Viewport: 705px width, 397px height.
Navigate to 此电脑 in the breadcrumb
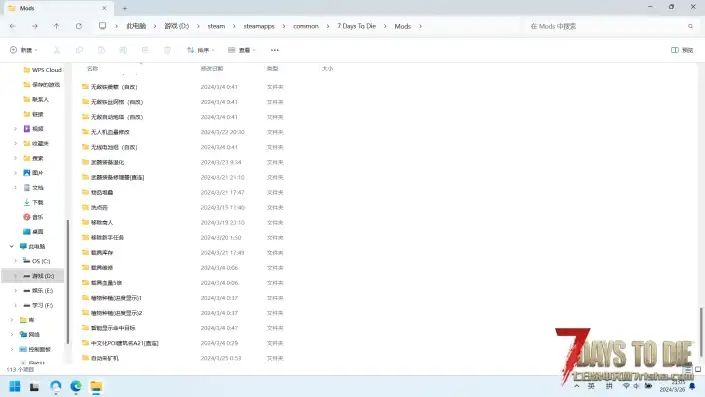(136, 26)
